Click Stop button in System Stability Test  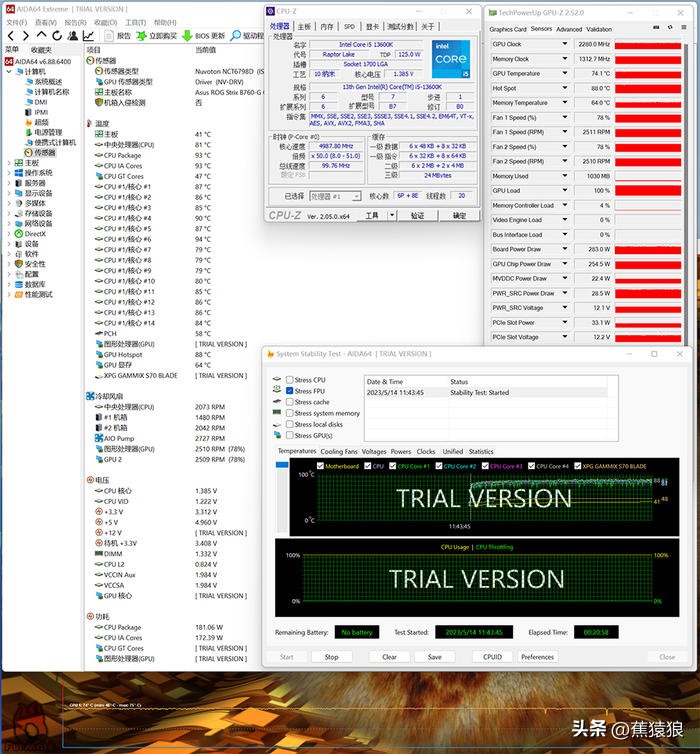[x=331, y=657]
